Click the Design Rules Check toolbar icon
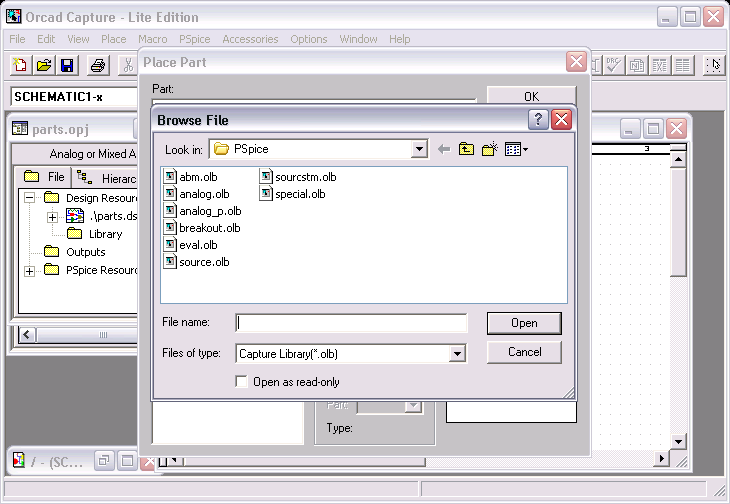This screenshot has width=730, height=504. click(x=613, y=65)
